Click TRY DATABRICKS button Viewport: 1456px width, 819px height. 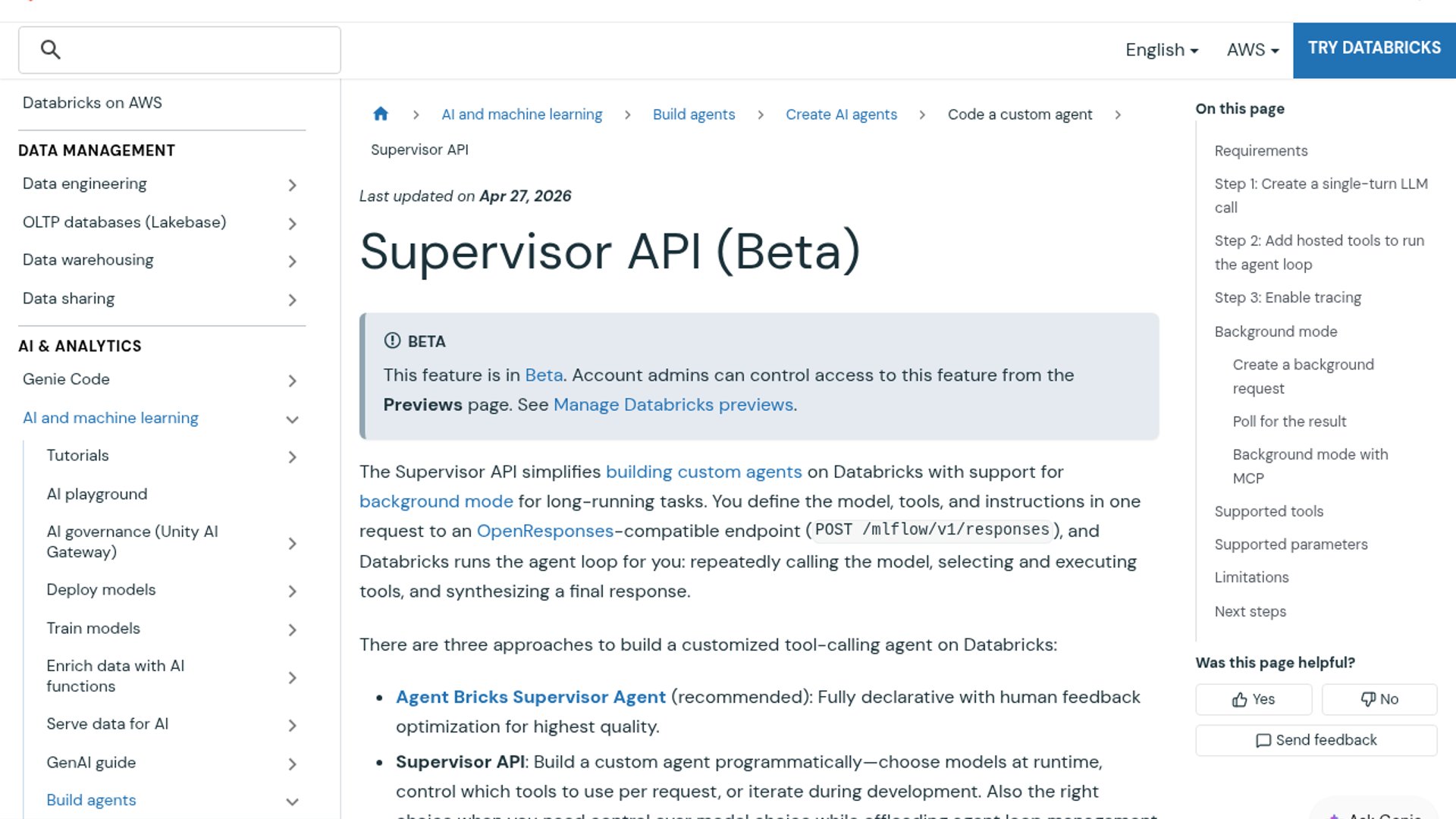[1373, 49]
